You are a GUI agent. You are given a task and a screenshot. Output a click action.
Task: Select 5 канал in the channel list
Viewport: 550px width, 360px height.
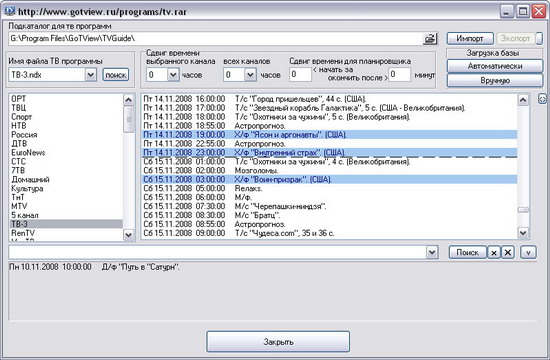pos(66,215)
